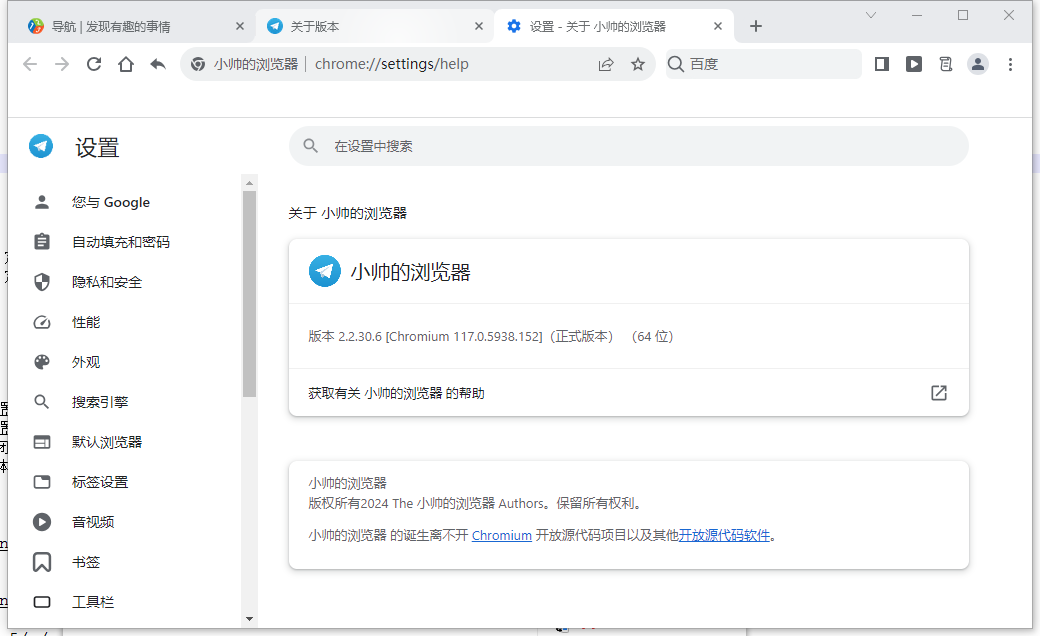Close the browser window
The width and height of the screenshot is (1040, 636).
coord(1009,15)
